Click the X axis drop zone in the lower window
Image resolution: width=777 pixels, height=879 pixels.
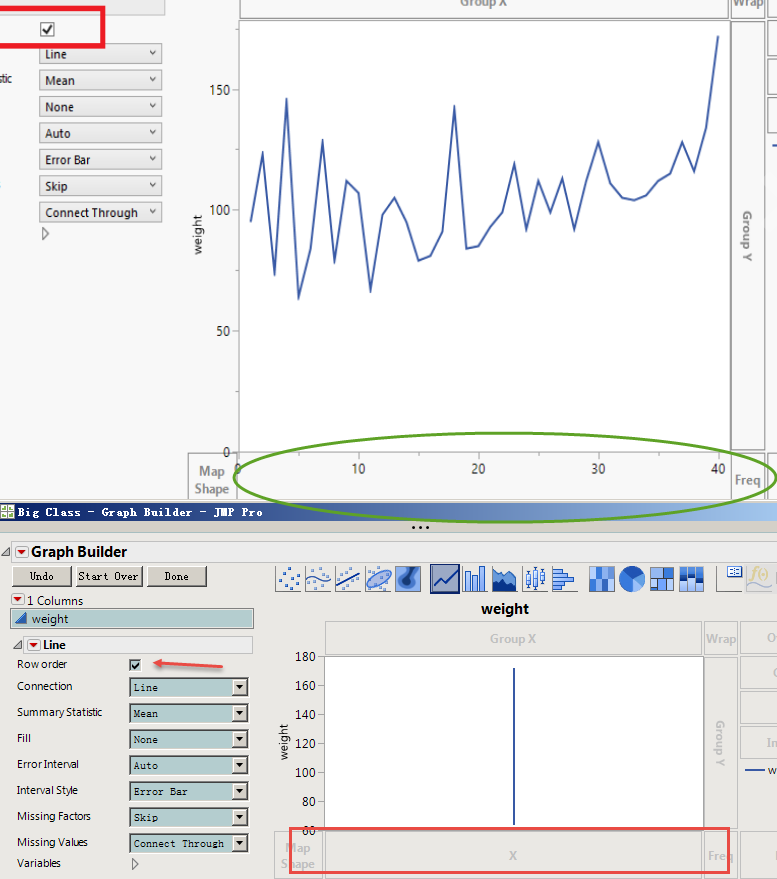[x=513, y=855]
